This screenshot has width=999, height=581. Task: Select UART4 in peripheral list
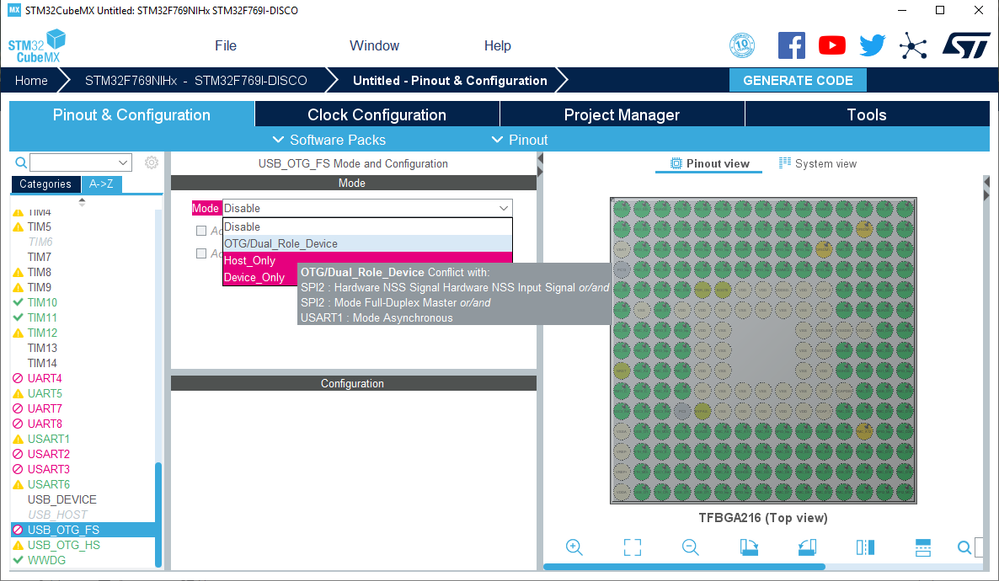click(x=45, y=378)
